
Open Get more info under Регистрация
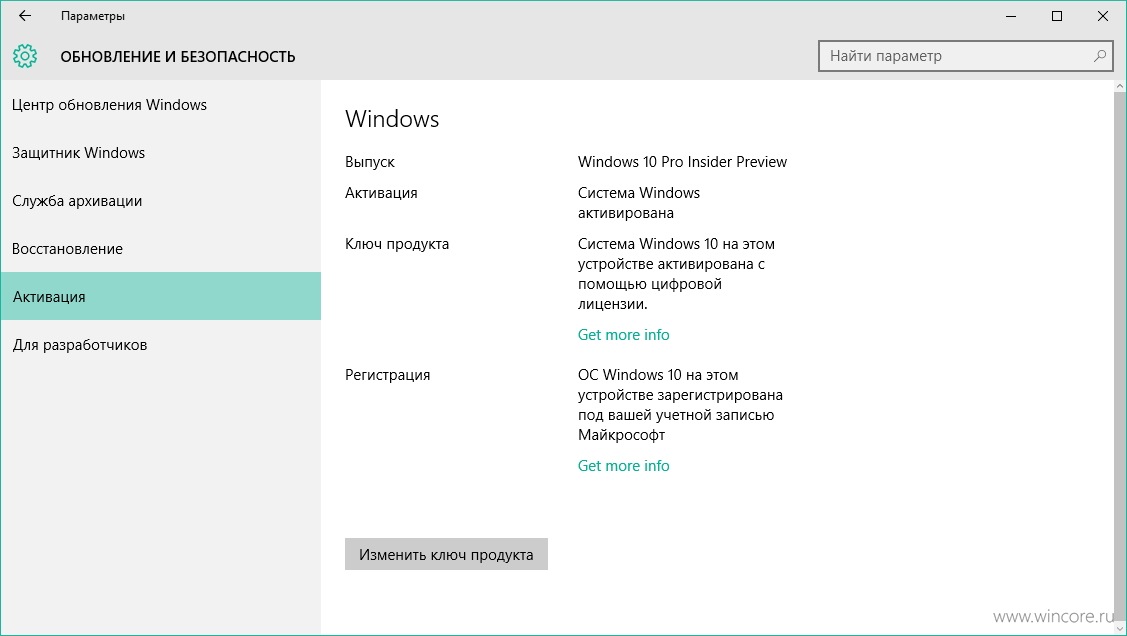[x=623, y=466]
